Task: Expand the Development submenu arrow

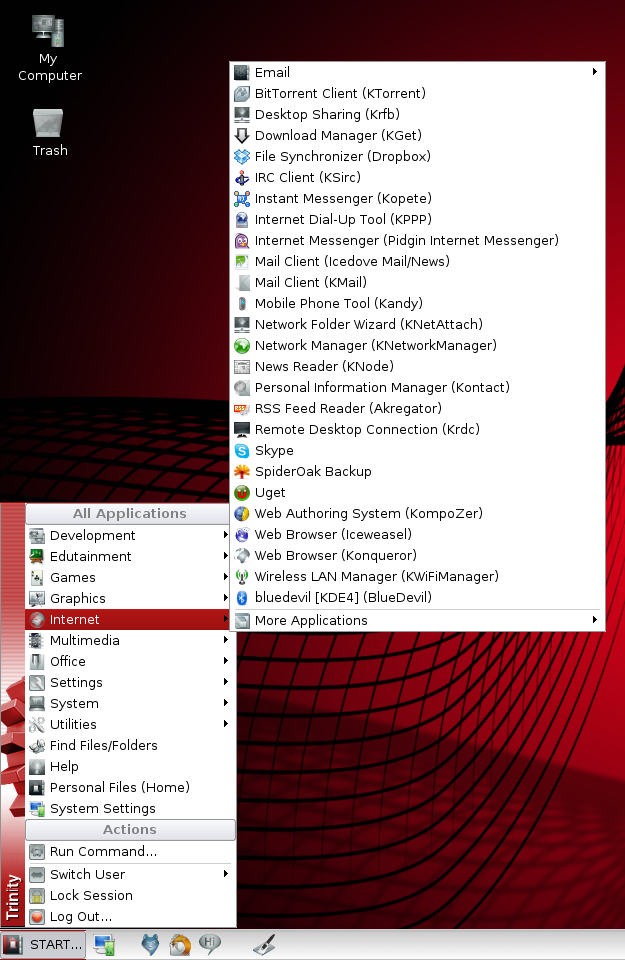Action: point(226,535)
